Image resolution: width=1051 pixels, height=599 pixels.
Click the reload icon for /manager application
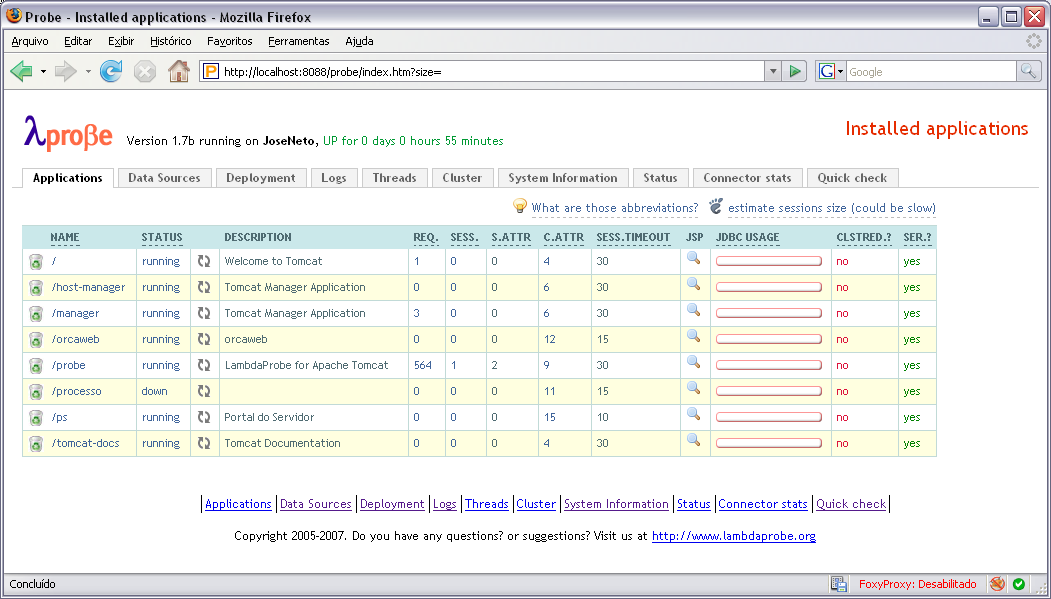(x=204, y=313)
